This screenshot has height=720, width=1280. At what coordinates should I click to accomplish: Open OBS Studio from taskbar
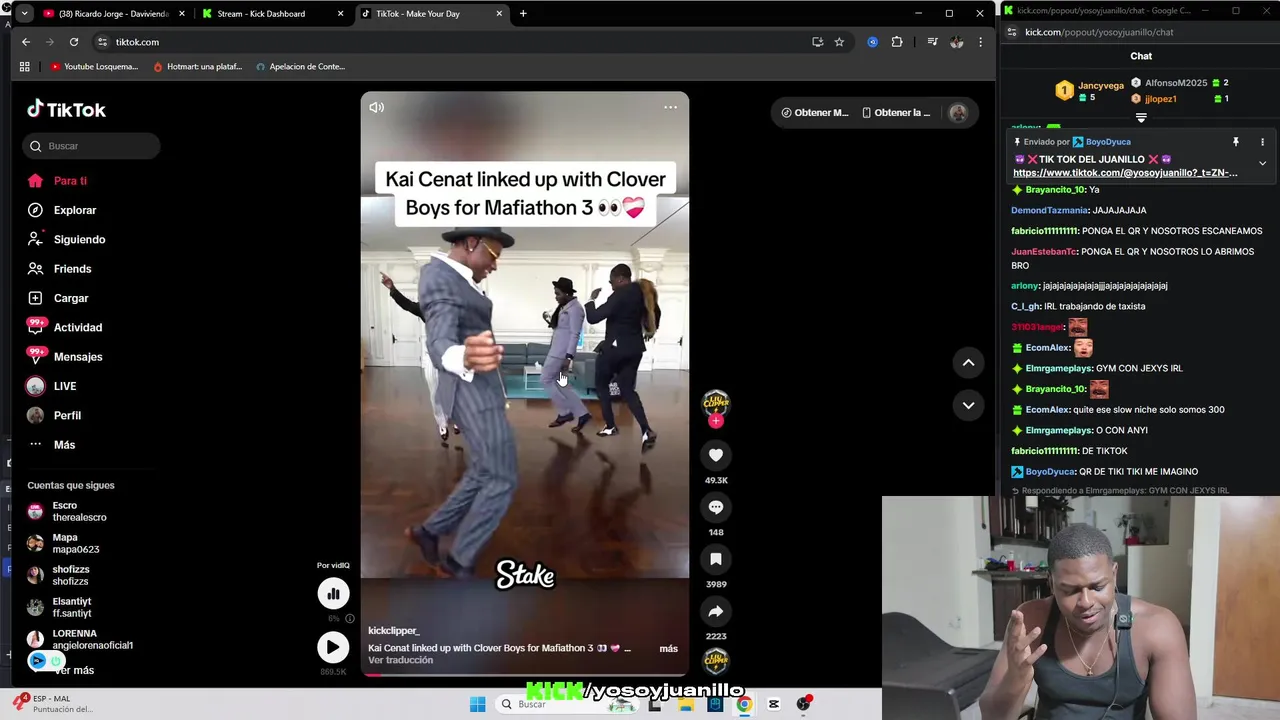[x=803, y=704]
